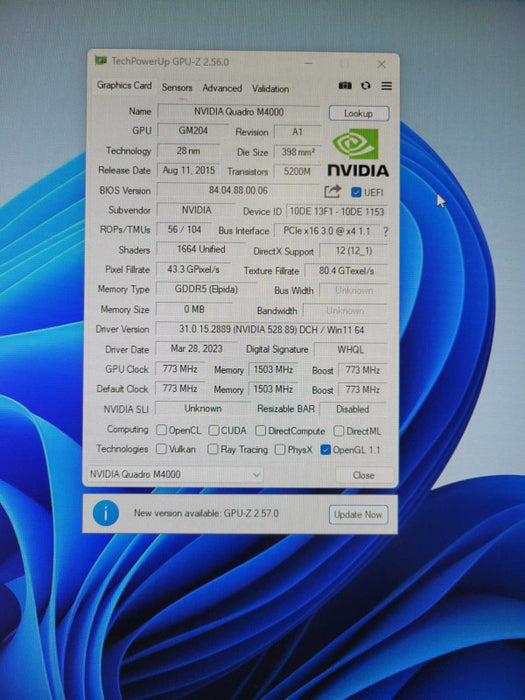Enable the OpenCL checkbox
525x700 pixels.
pos(161,430)
